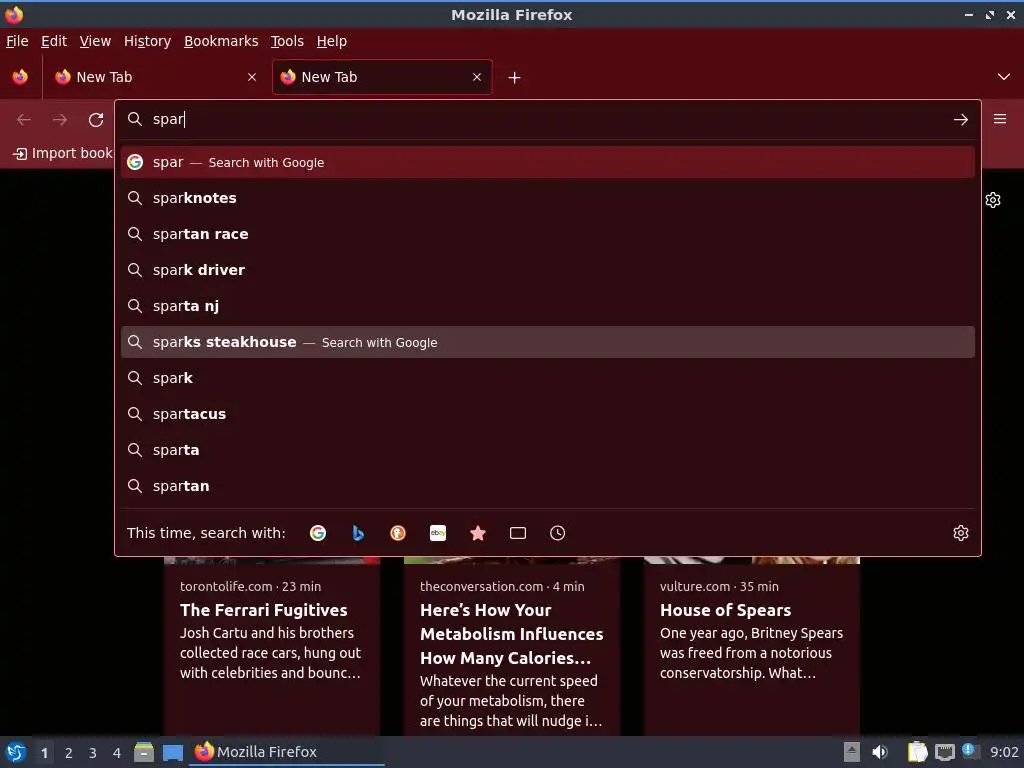Expand the list all tabs chevron
This screenshot has height=768, width=1024.
pyautogui.click(x=1004, y=77)
